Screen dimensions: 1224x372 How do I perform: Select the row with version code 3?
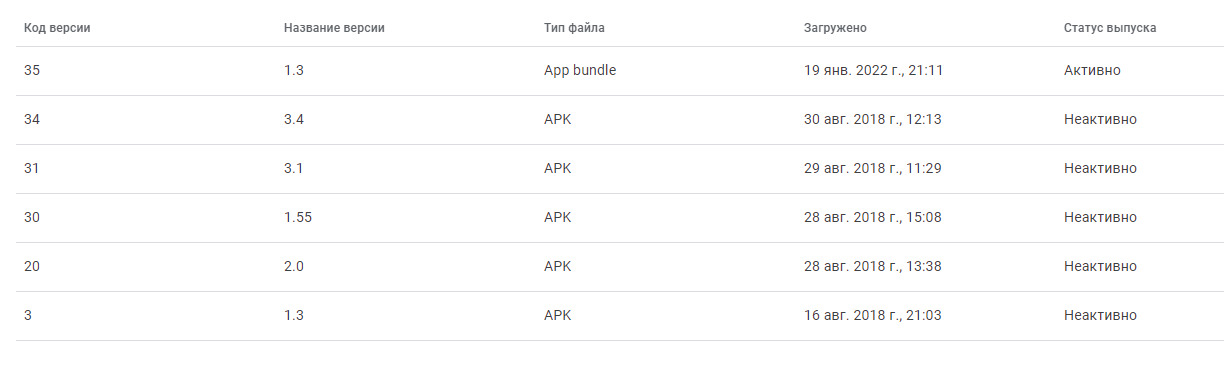click(620, 316)
